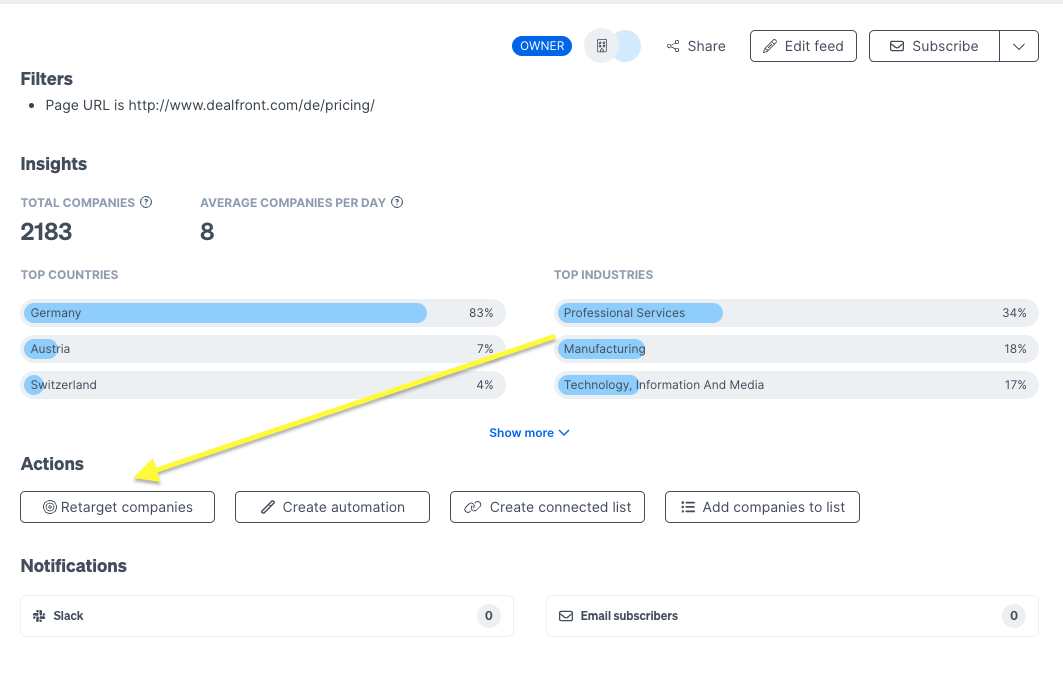
Task: Click the help icon beside Total Companies
Action: point(146,202)
